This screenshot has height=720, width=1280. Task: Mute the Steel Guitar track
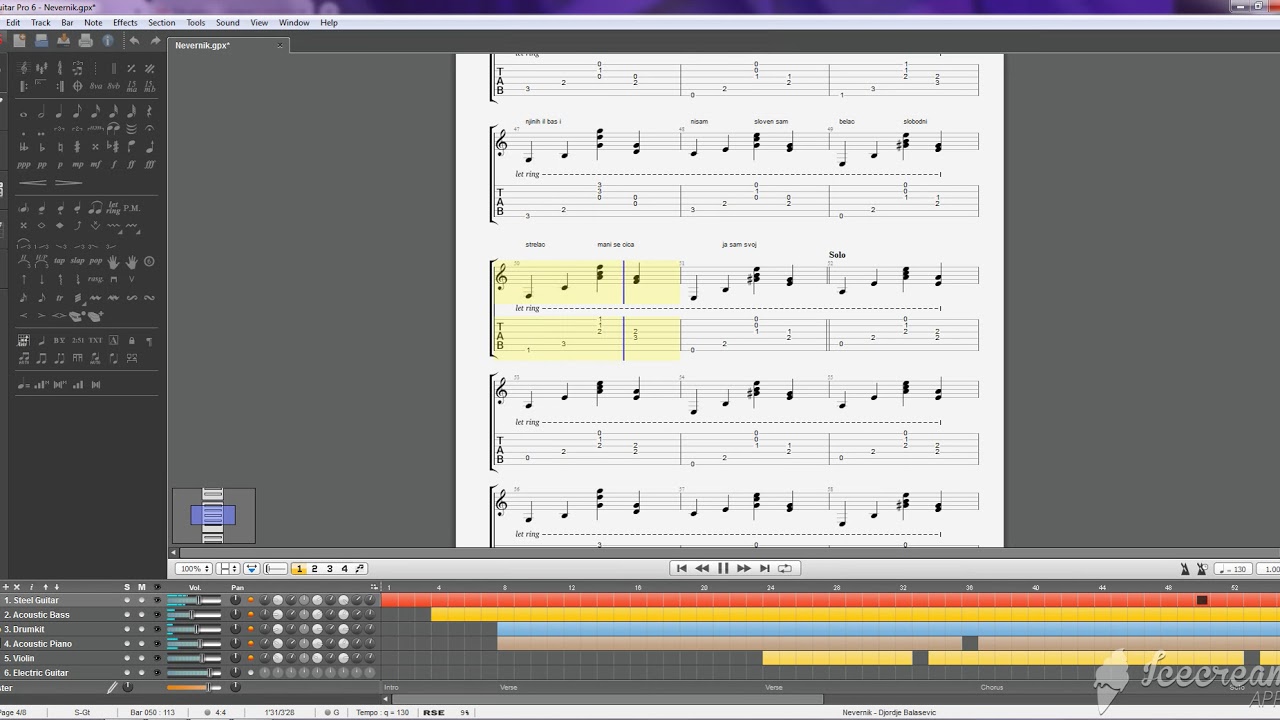click(x=141, y=600)
